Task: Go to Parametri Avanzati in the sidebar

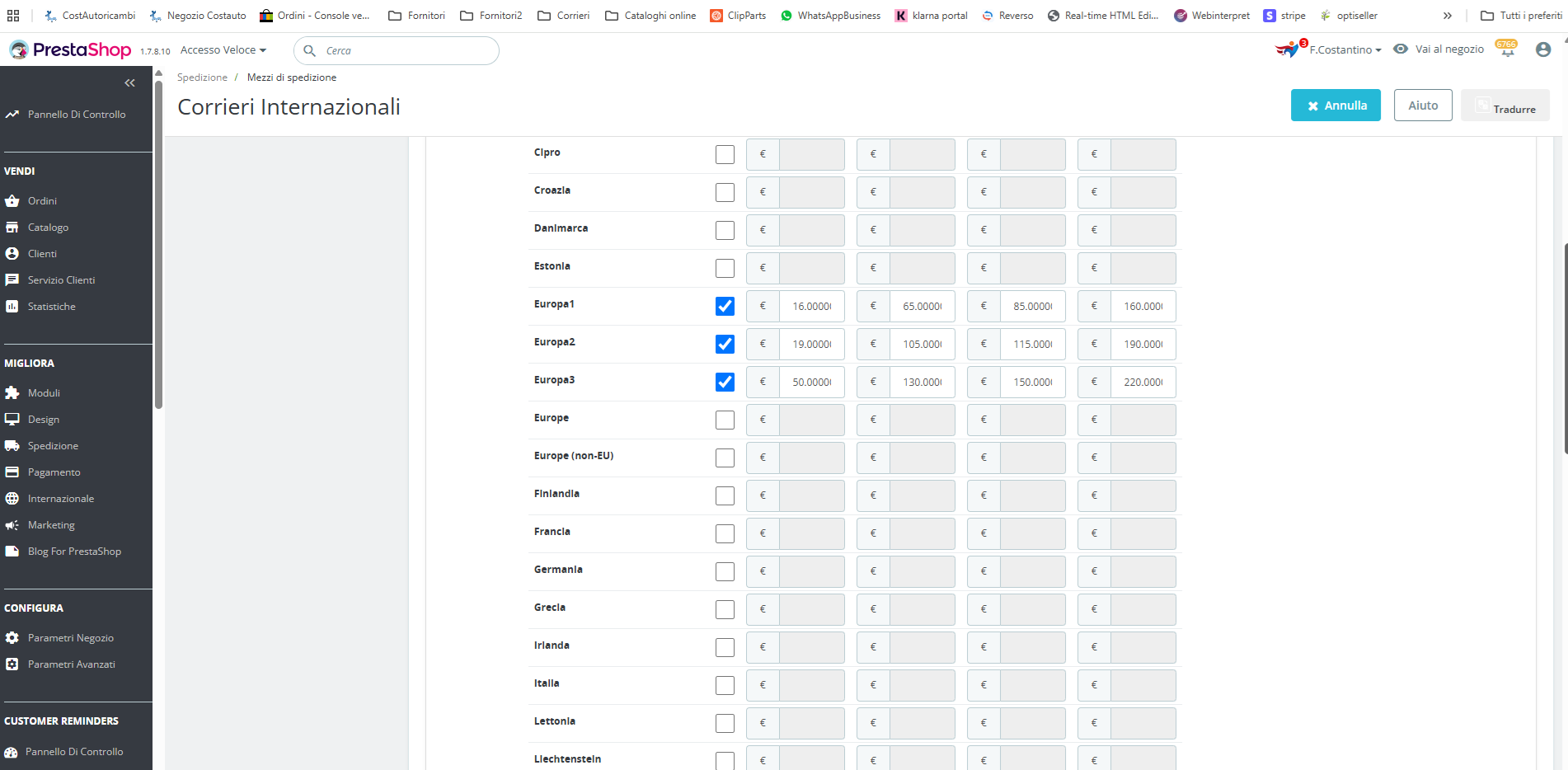Action: pos(72,664)
